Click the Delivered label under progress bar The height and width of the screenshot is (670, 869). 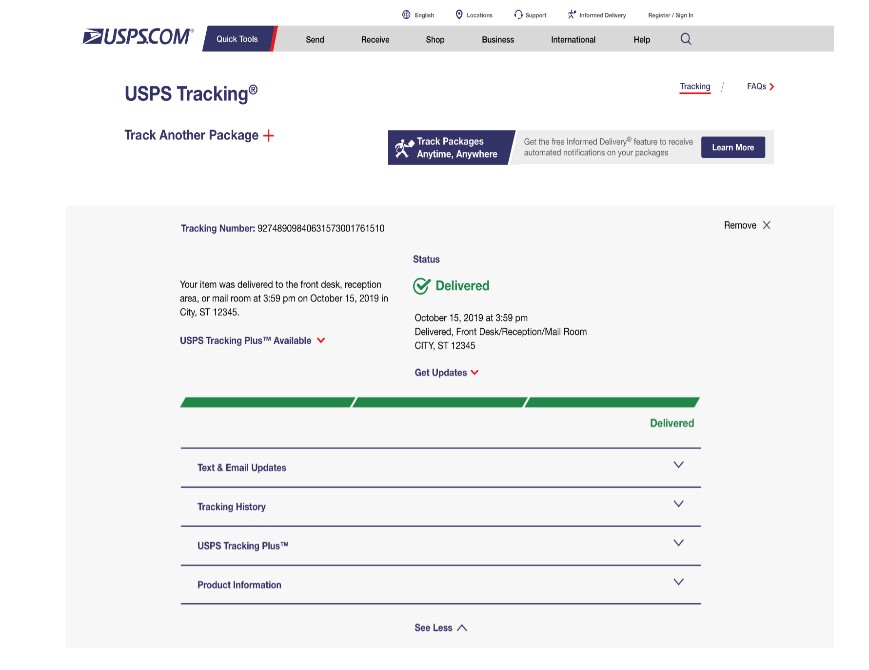coord(672,423)
